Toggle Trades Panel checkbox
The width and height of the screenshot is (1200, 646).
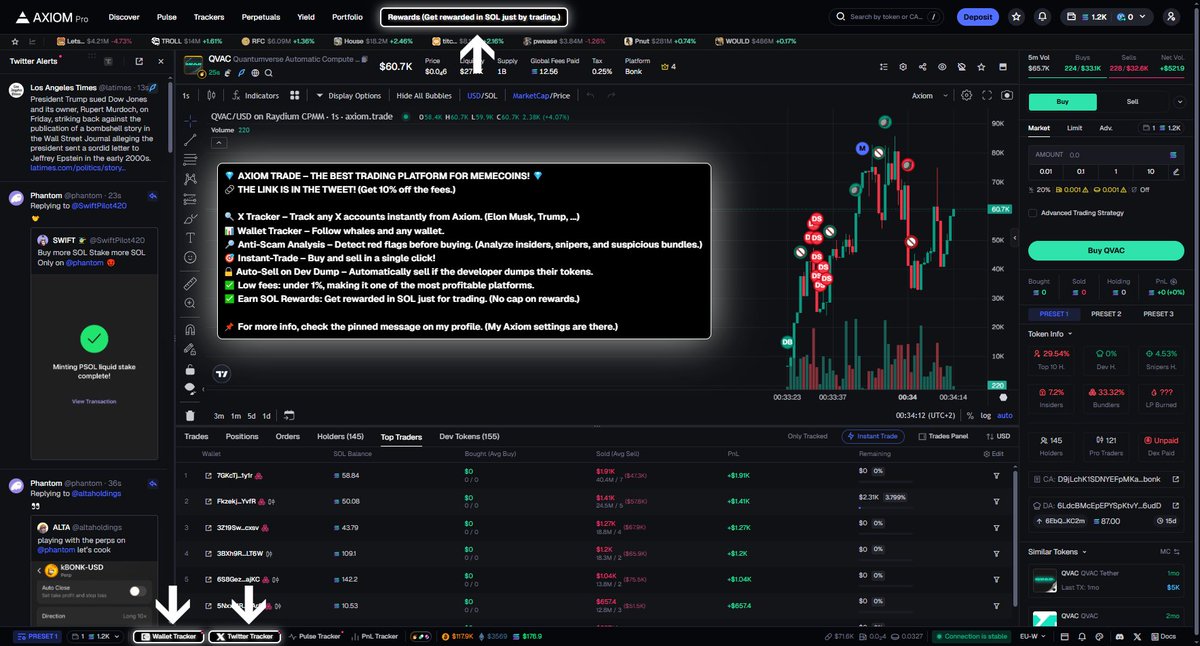[x=921, y=436]
